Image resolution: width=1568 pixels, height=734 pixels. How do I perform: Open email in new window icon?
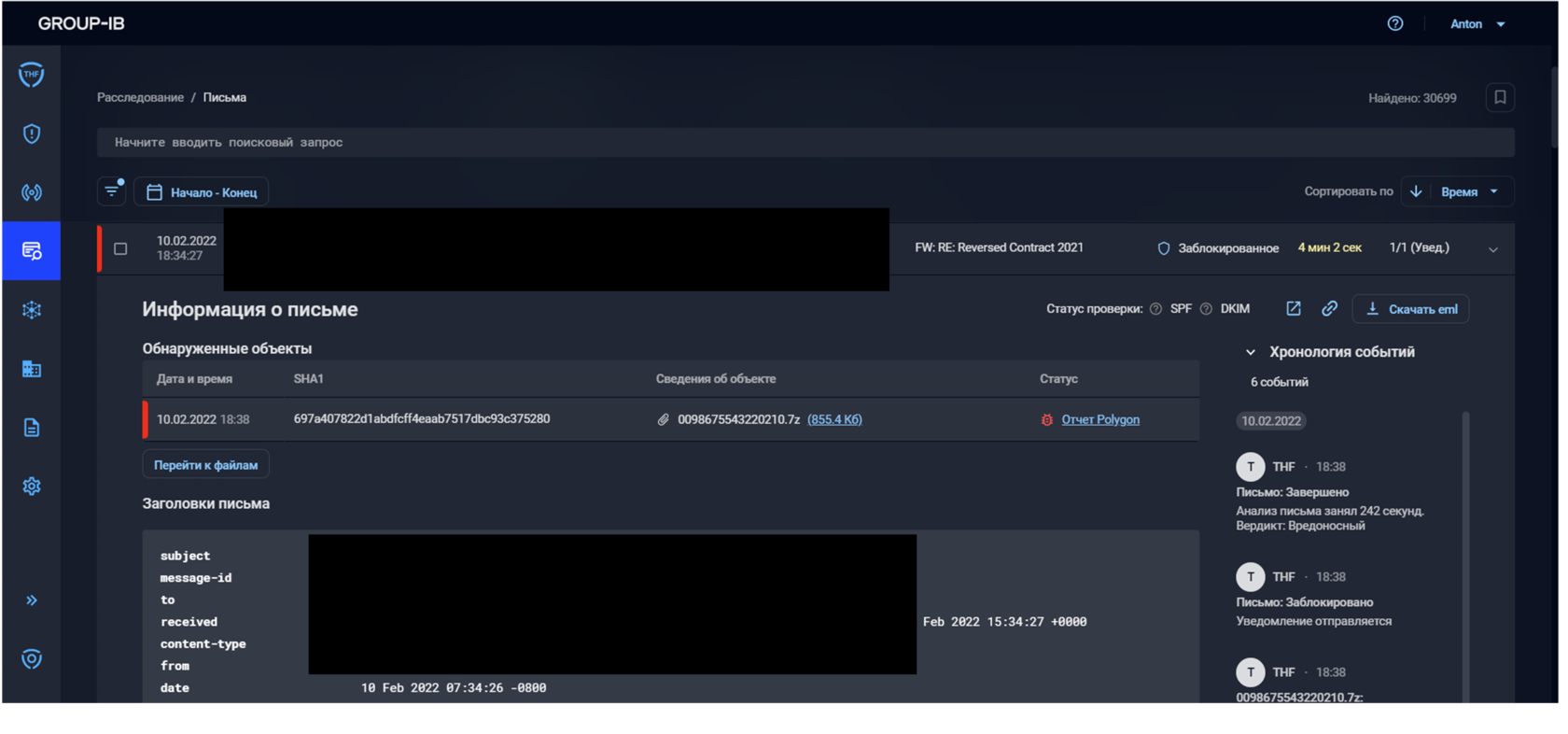coord(1294,308)
